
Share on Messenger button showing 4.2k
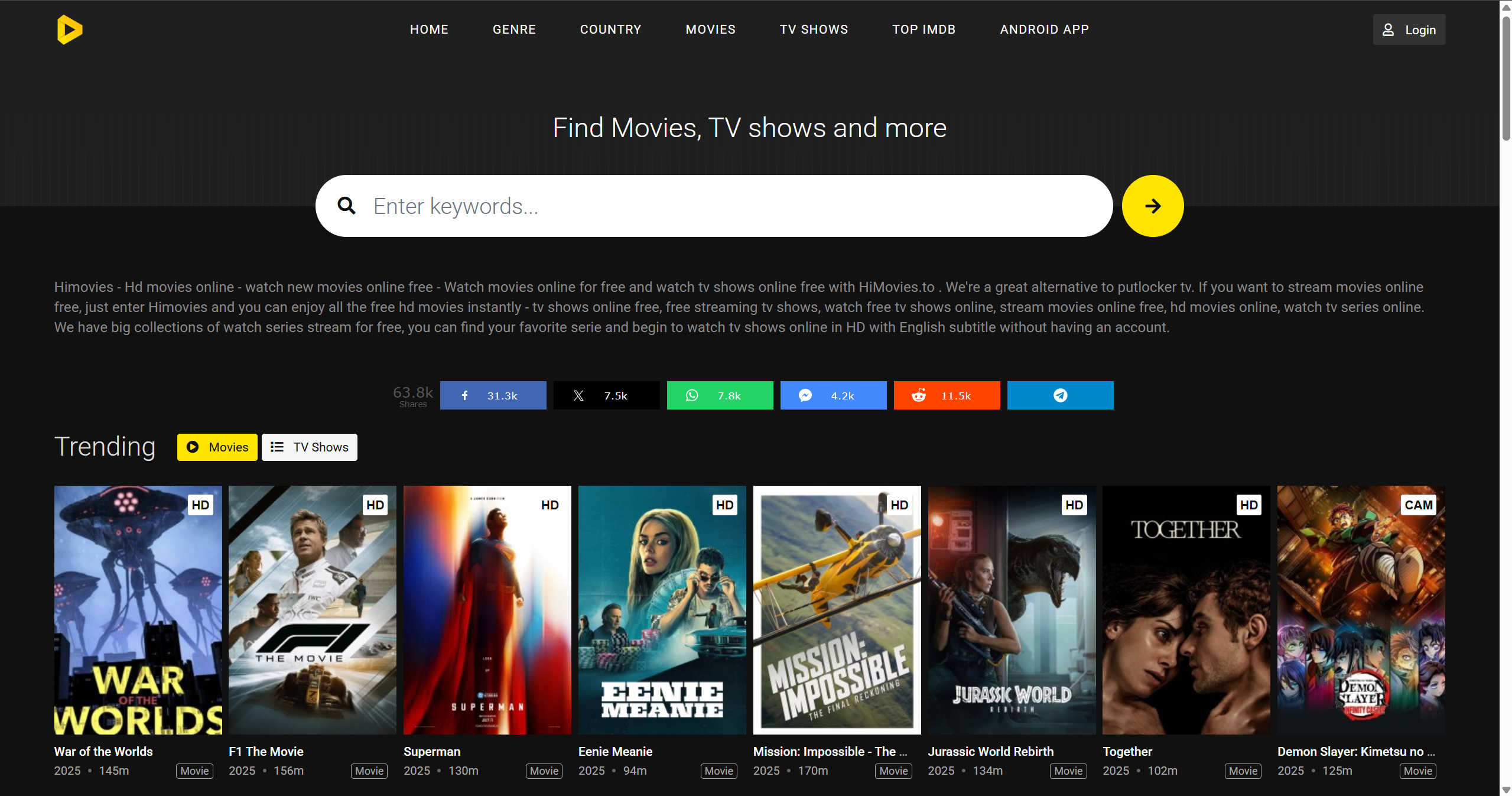pos(833,395)
